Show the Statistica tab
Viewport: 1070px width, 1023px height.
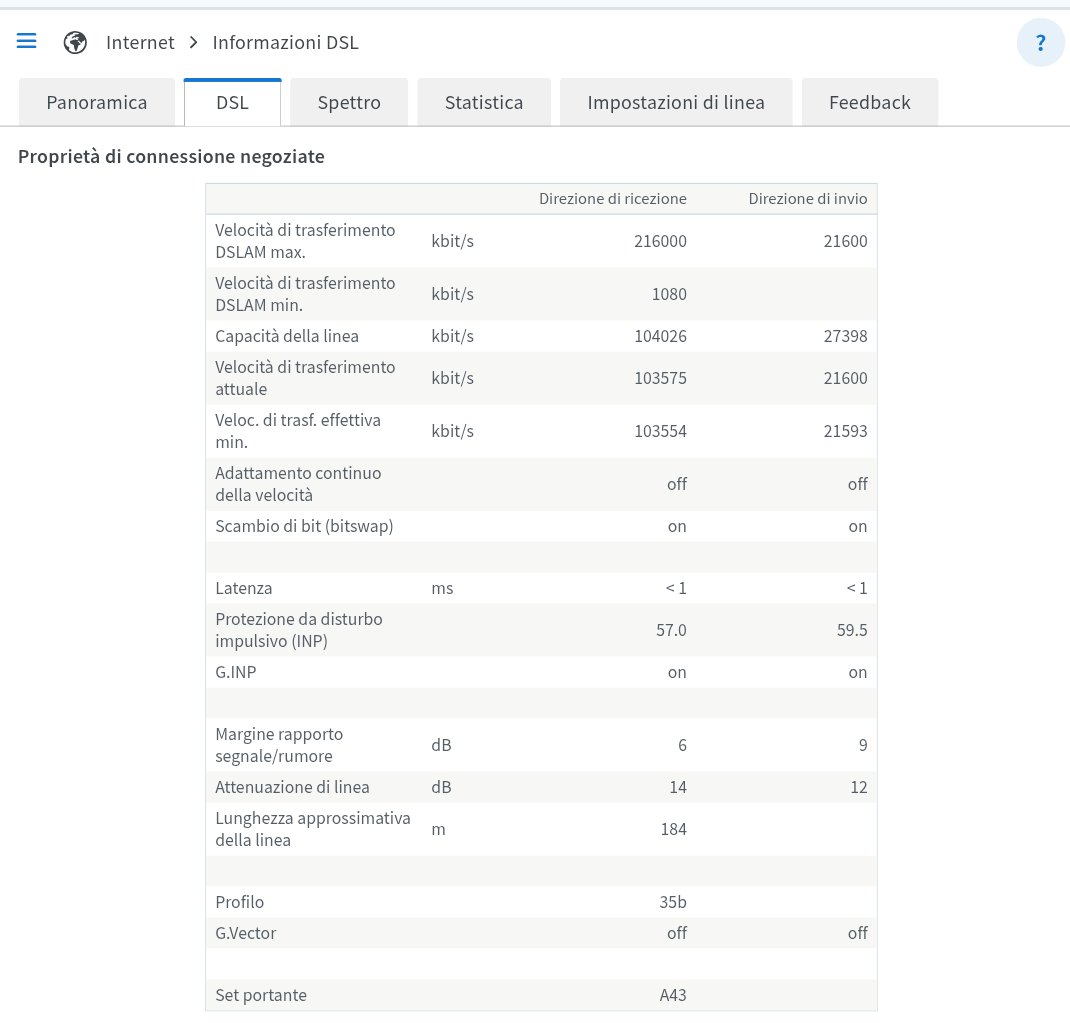point(484,102)
